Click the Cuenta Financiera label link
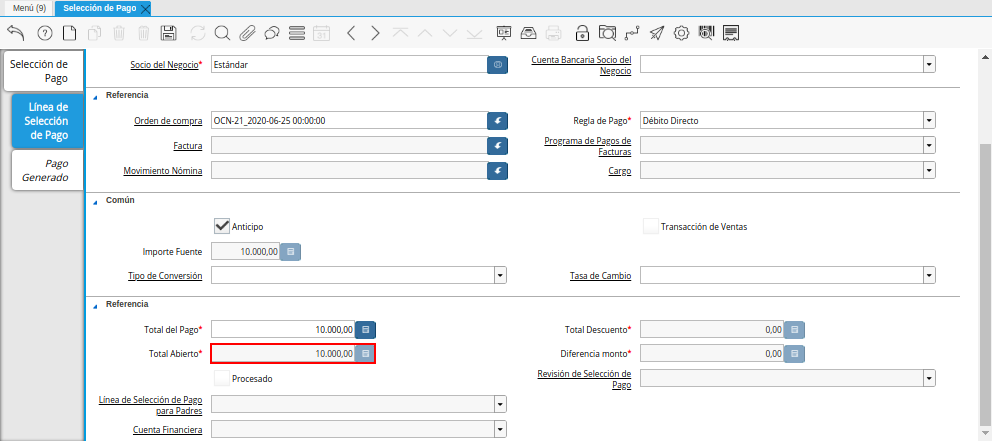Image resolution: width=992 pixels, height=441 pixels. (168, 430)
